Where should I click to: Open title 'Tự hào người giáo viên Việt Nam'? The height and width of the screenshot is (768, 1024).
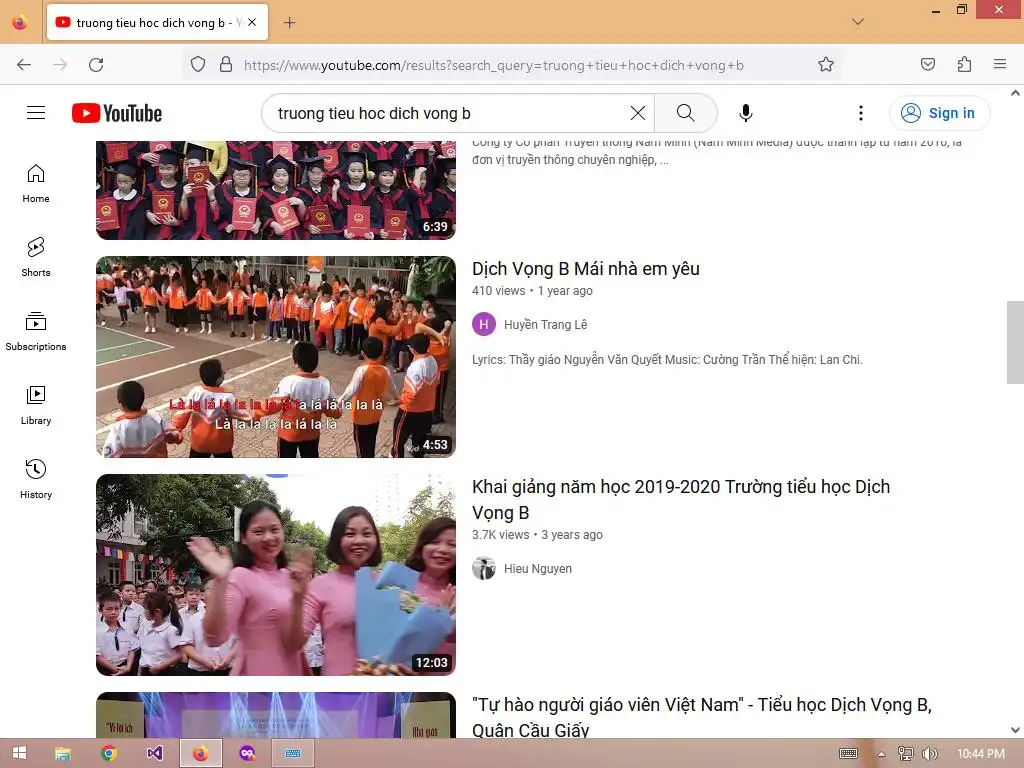point(701,716)
